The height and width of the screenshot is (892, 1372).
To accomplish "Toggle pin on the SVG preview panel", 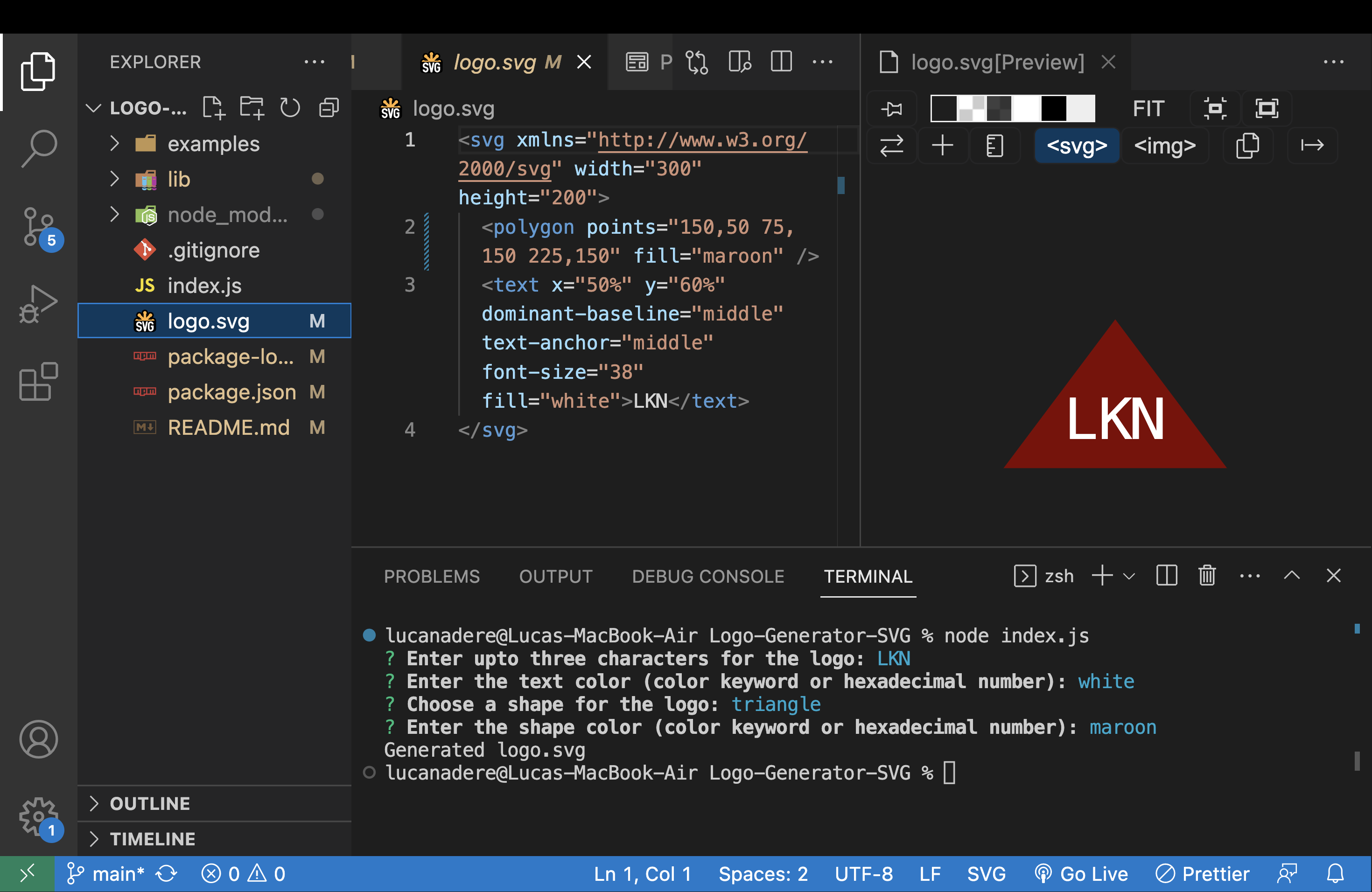I will pos(891,108).
